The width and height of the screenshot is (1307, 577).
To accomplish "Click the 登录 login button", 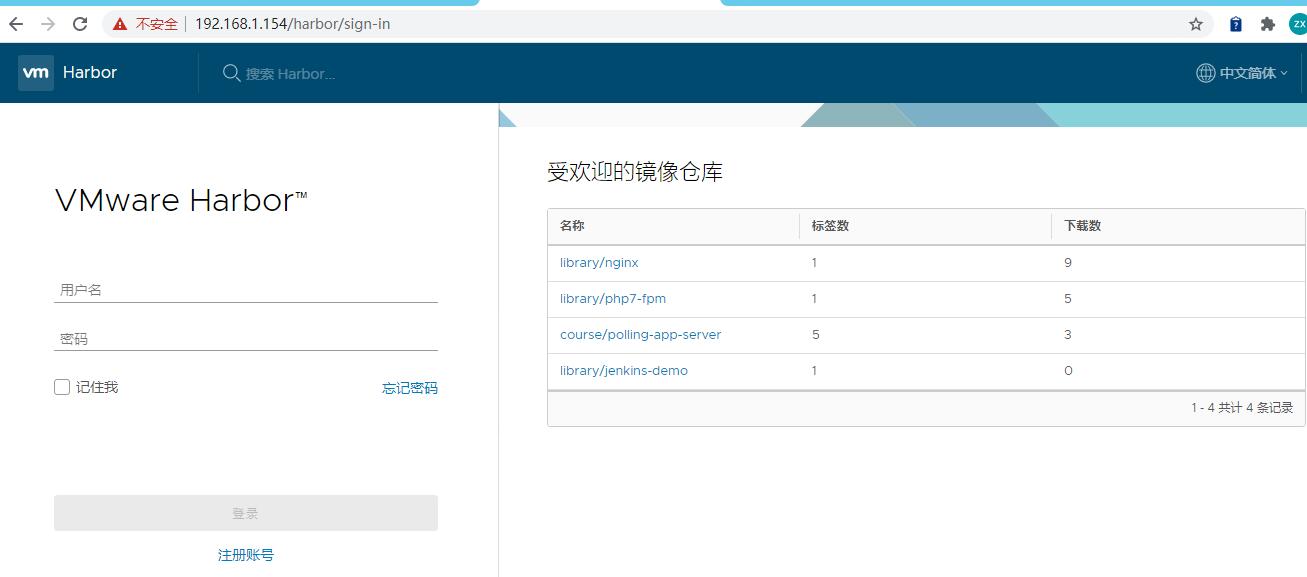I will [245, 513].
